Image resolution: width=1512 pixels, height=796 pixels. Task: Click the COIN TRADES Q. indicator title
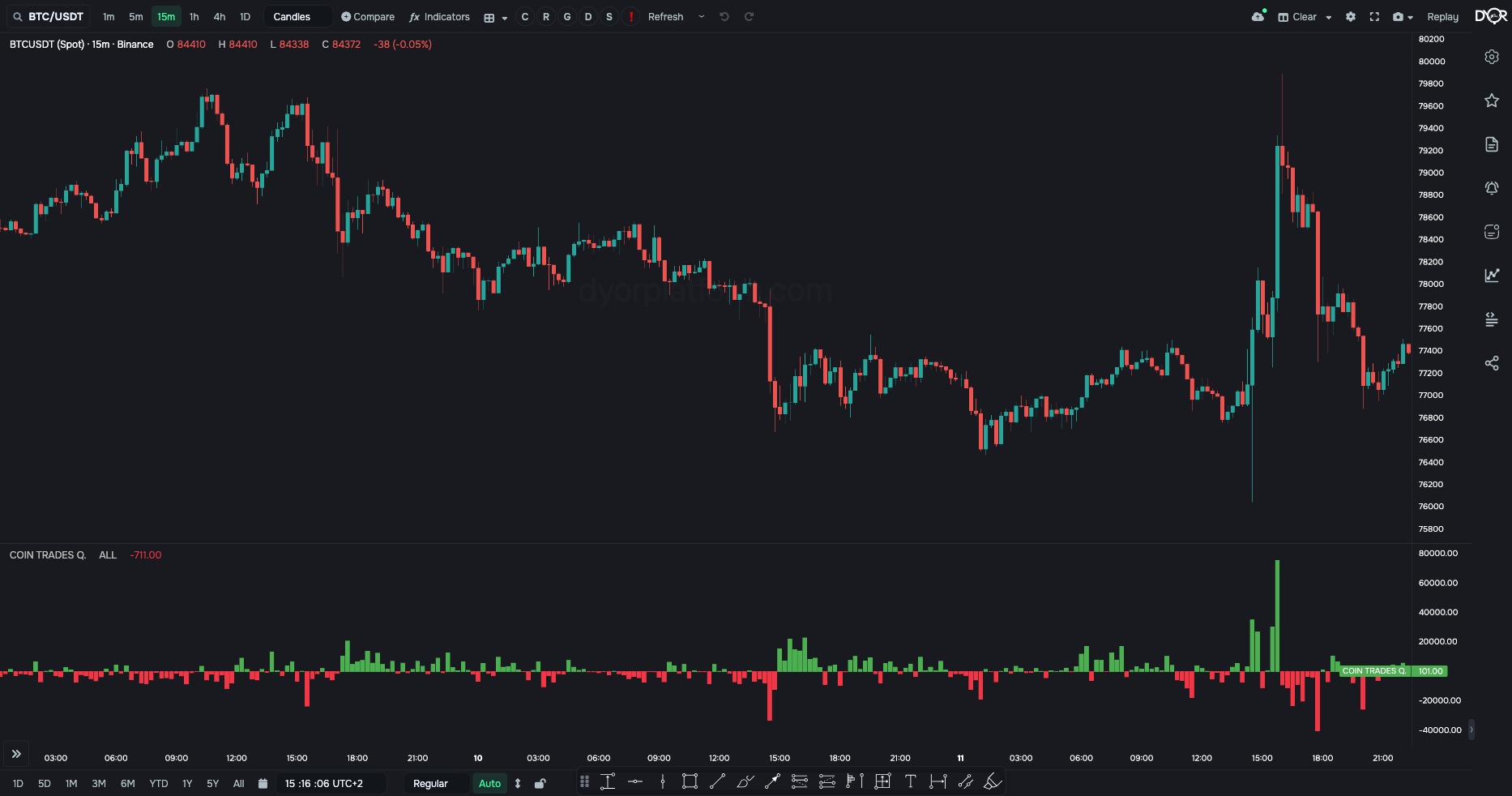coord(48,555)
